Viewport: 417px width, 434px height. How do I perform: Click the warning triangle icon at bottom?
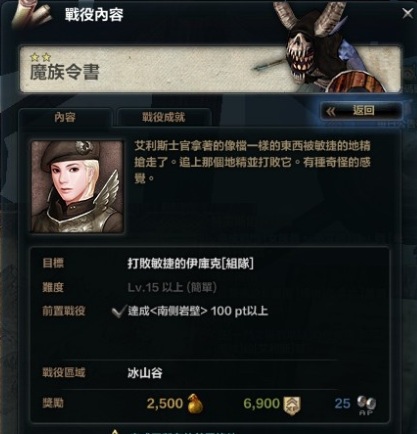pyautogui.click(x=115, y=431)
